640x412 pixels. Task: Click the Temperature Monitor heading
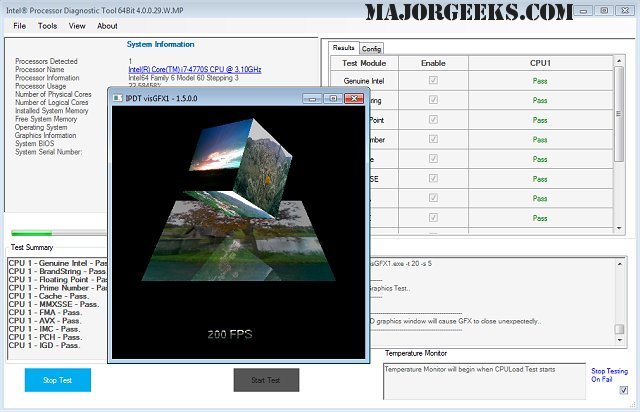[416, 353]
